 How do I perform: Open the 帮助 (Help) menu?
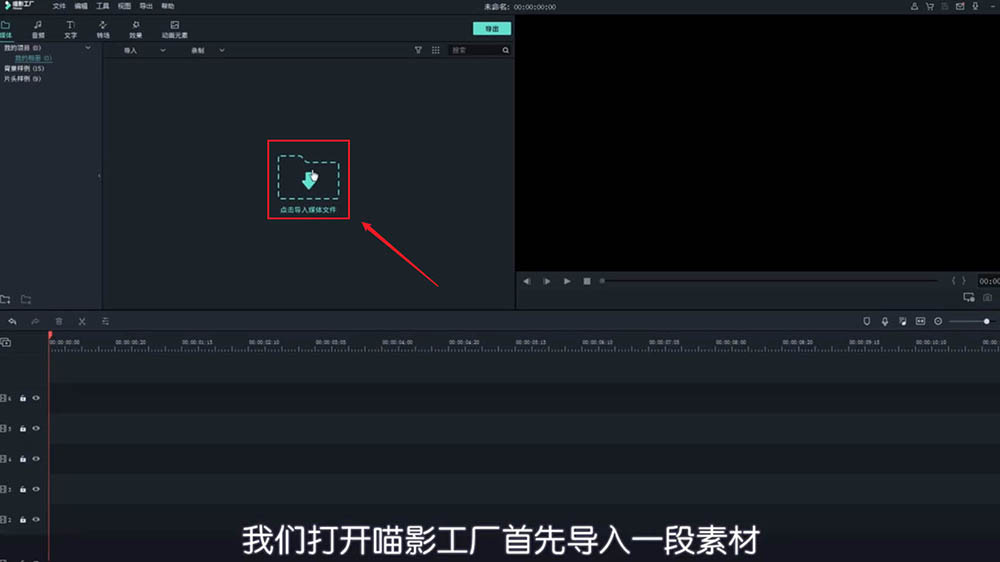coord(168,6)
